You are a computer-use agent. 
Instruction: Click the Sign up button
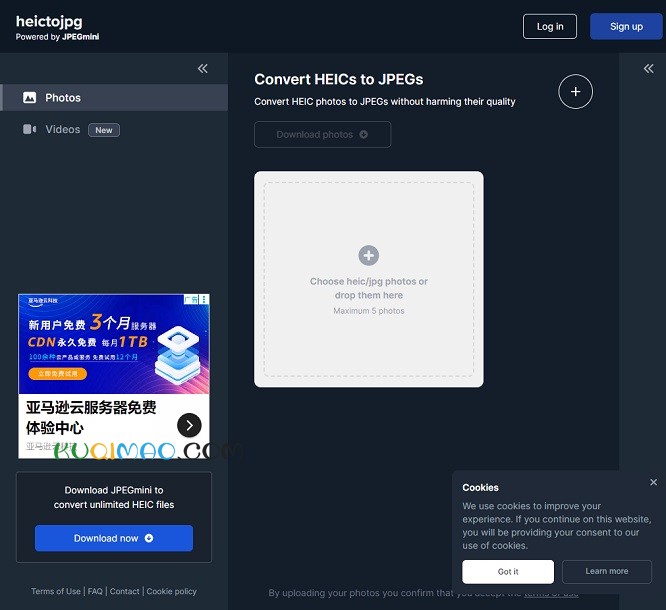626,26
